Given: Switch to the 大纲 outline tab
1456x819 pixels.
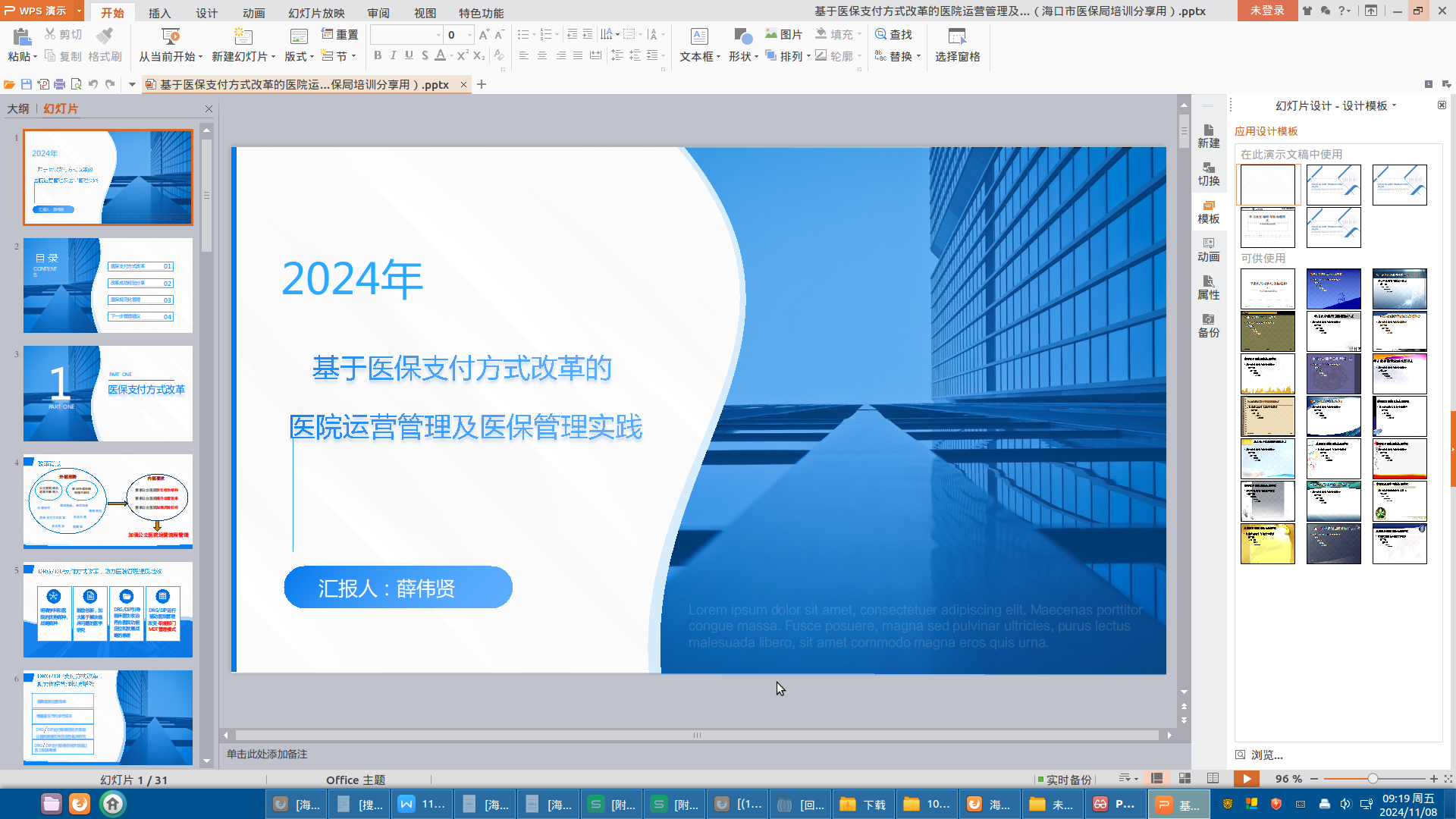Looking at the screenshot, I should 18,108.
